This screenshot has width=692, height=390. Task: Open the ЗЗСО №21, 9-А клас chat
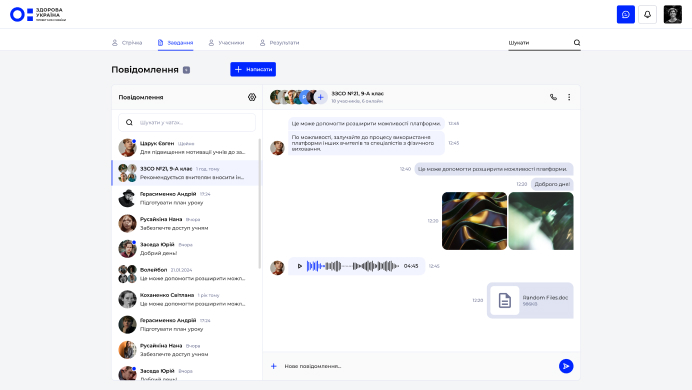187,173
